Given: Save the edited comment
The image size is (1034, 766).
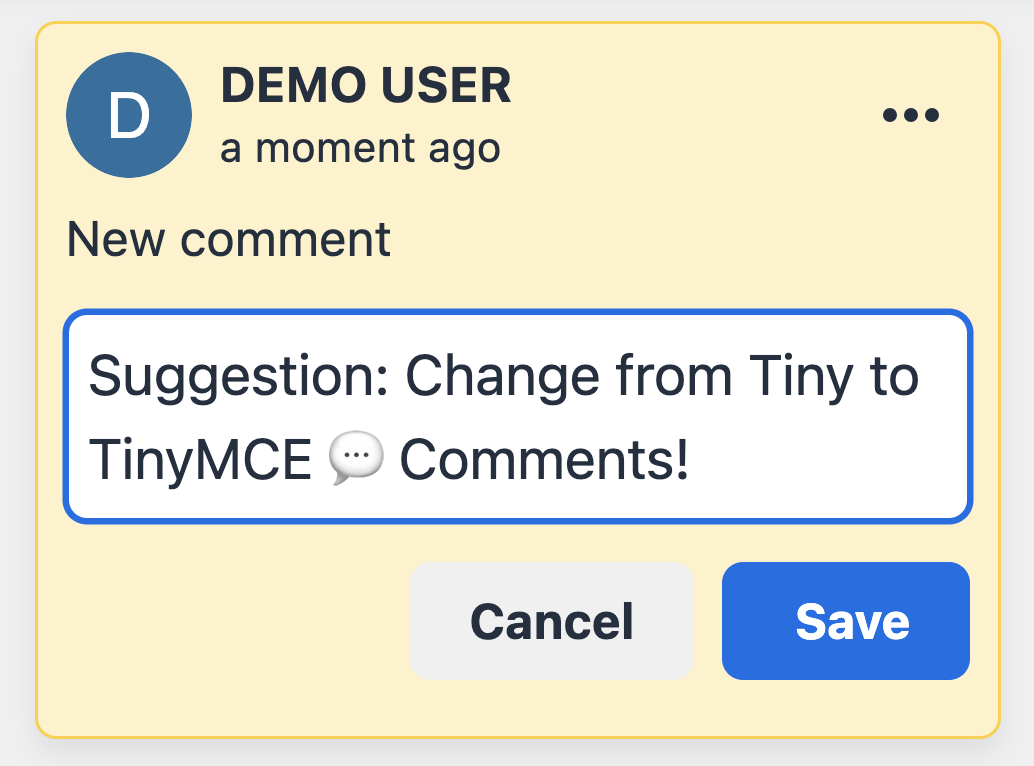Looking at the screenshot, I should 845,621.
